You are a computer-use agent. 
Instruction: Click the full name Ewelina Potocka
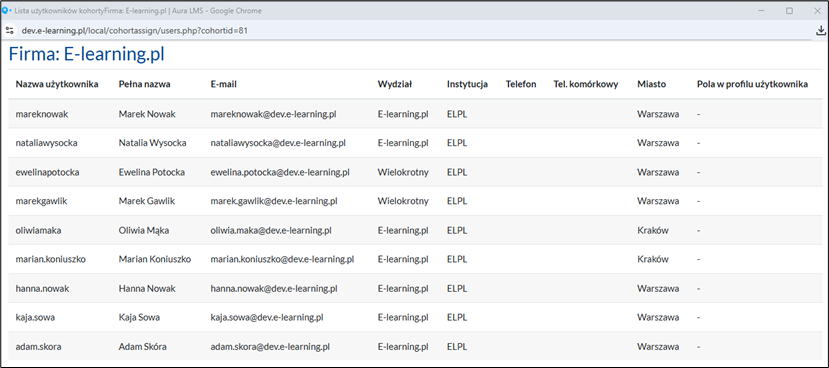click(x=152, y=172)
